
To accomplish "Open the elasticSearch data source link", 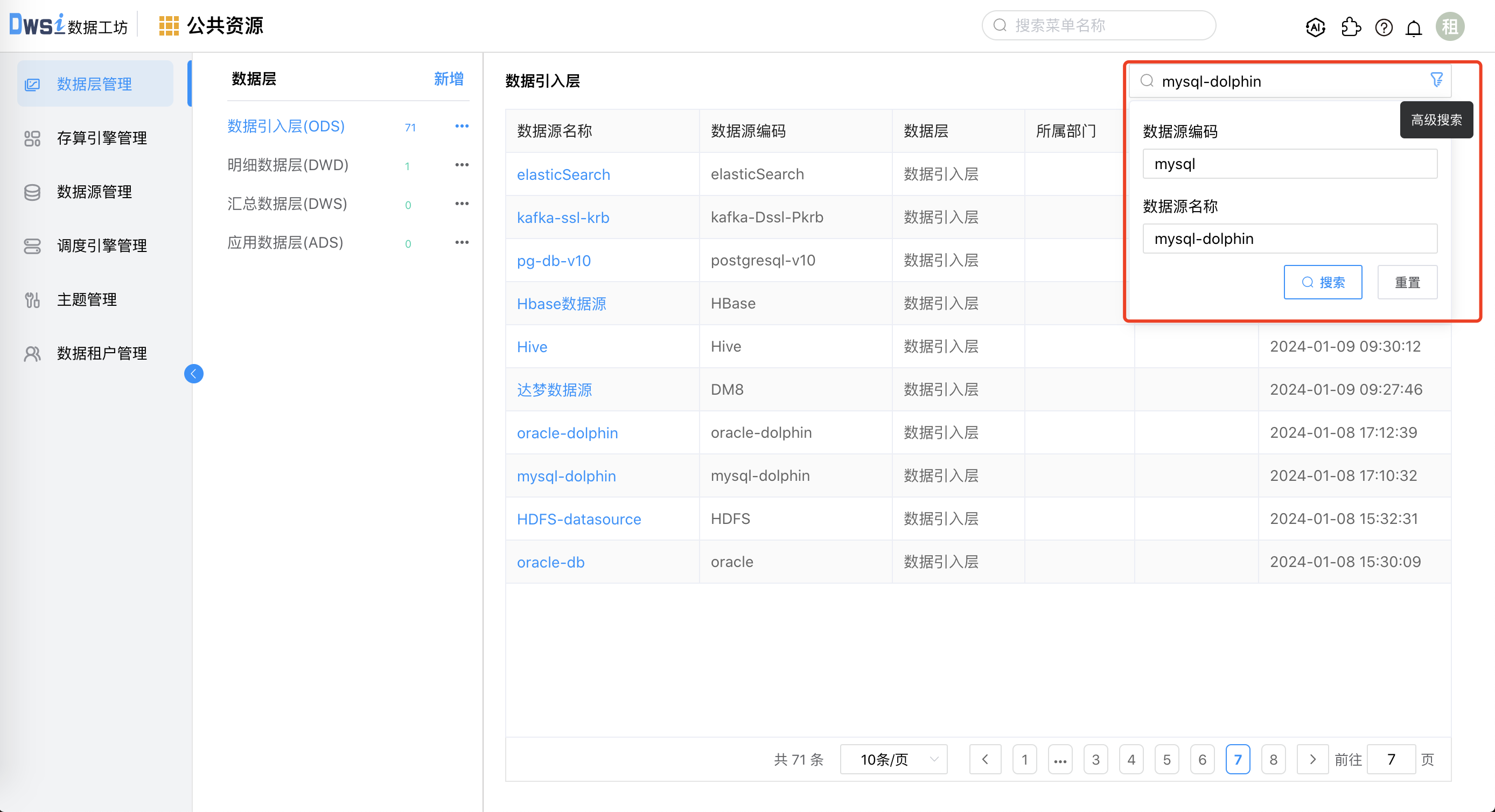I will click(563, 174).
